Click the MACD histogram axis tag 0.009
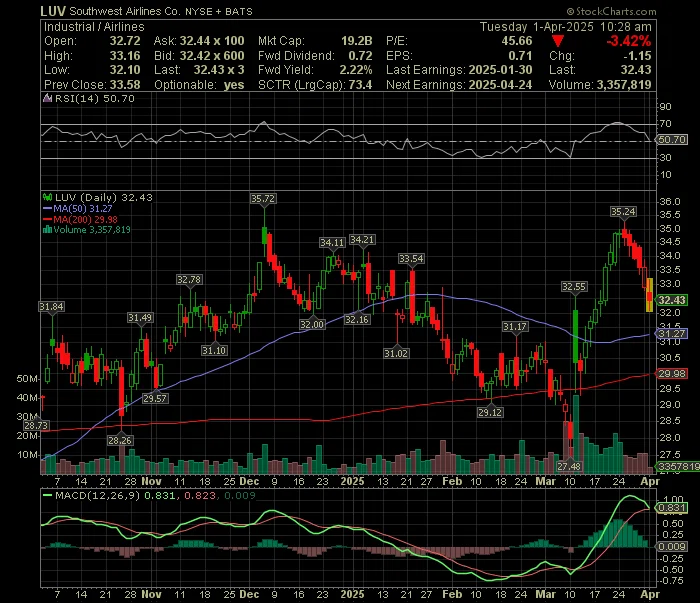 672,547
